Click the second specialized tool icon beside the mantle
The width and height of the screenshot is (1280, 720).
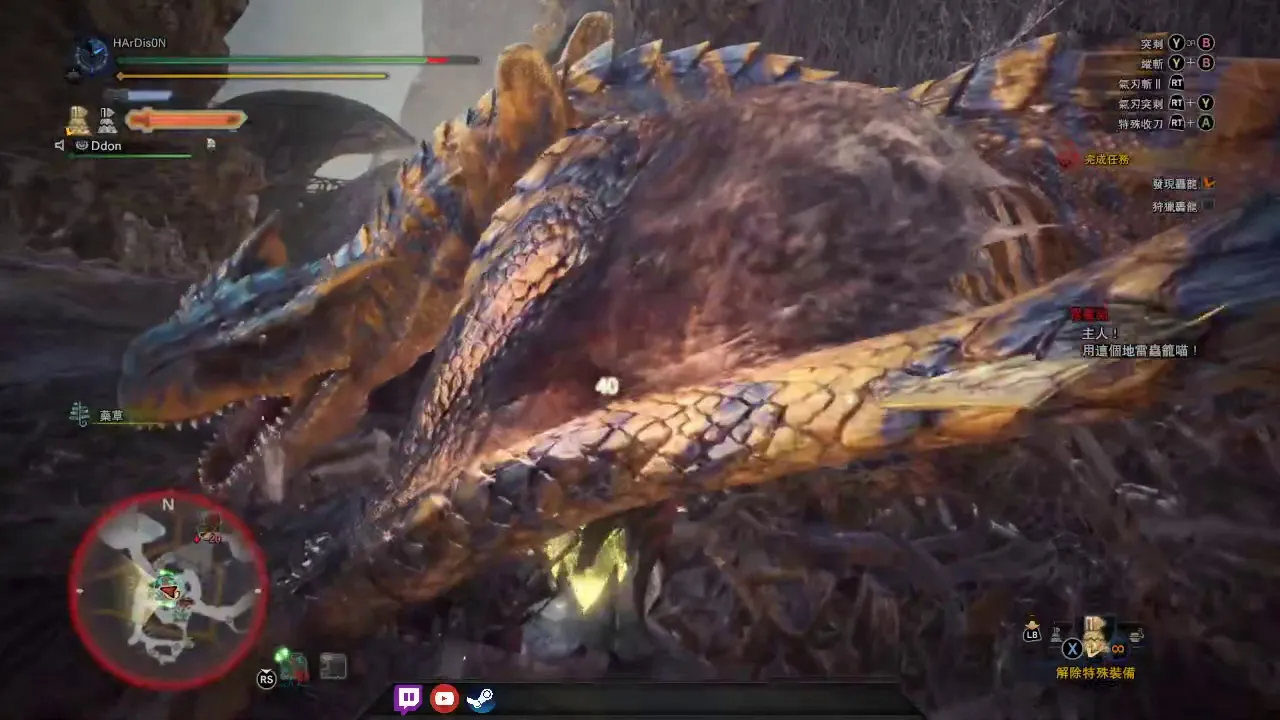(106, 121)
